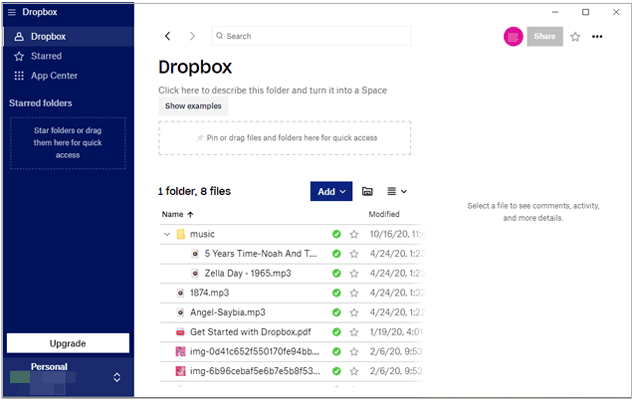
Task: Open App Center in the sidebar
Action: pyautogui.click(x=68, y=76)
